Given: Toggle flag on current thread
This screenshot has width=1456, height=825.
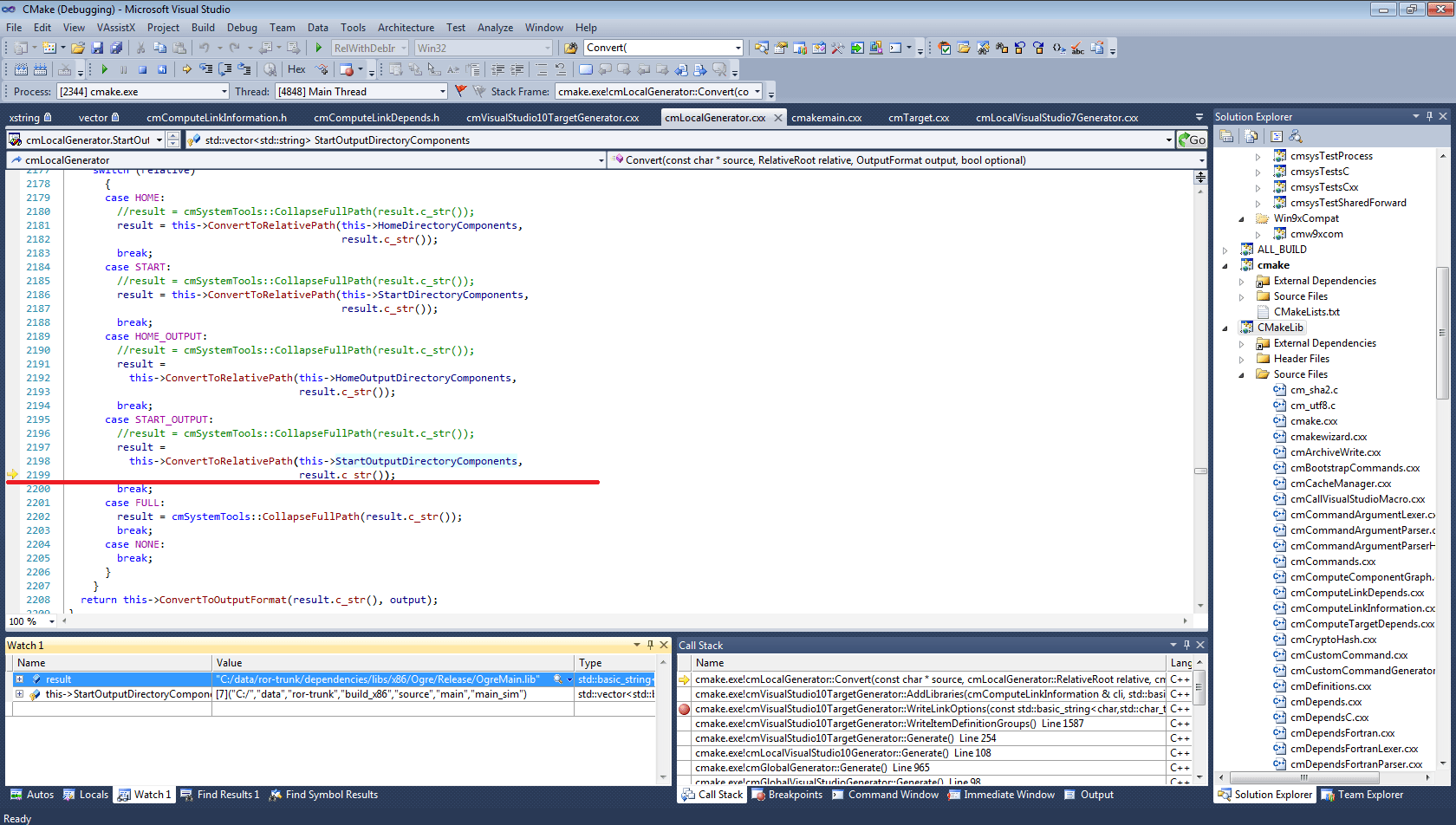Looking at the screenshot, I should point(459,91).
